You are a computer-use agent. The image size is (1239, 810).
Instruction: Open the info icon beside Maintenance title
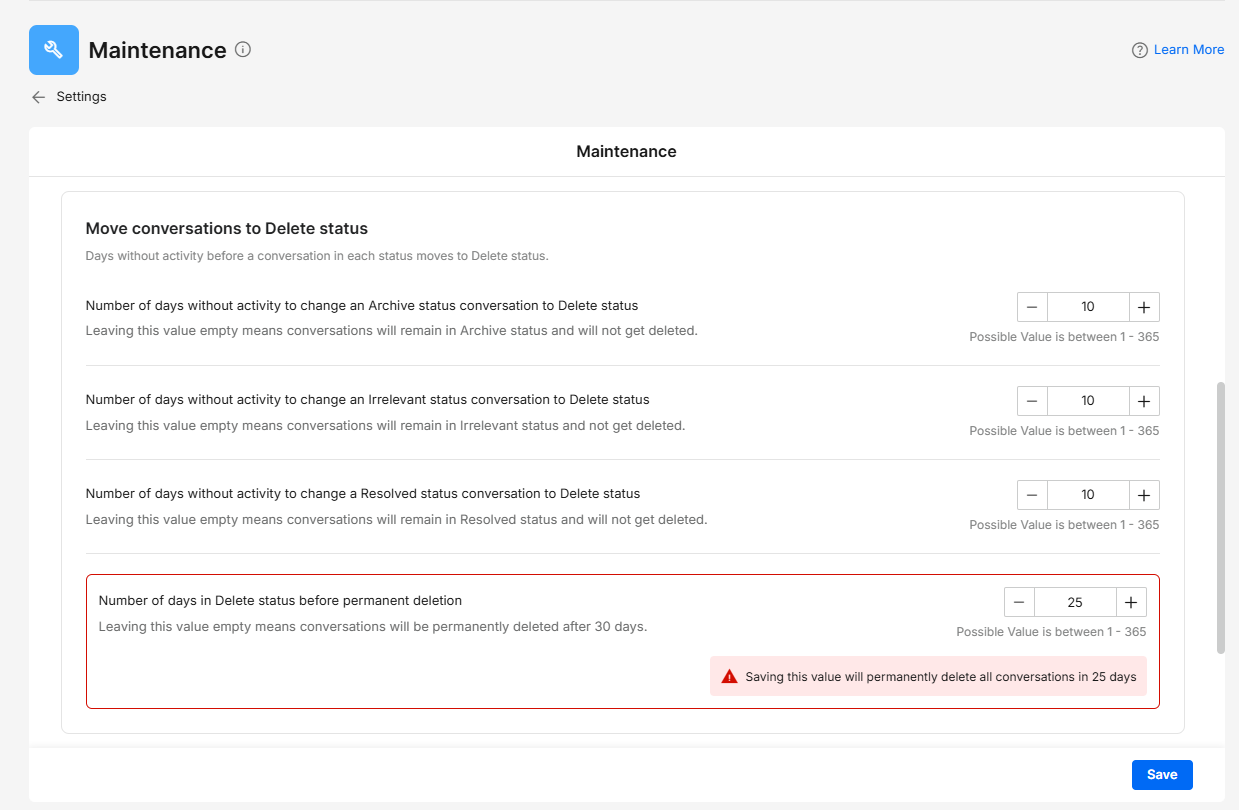tap(243, 49)
